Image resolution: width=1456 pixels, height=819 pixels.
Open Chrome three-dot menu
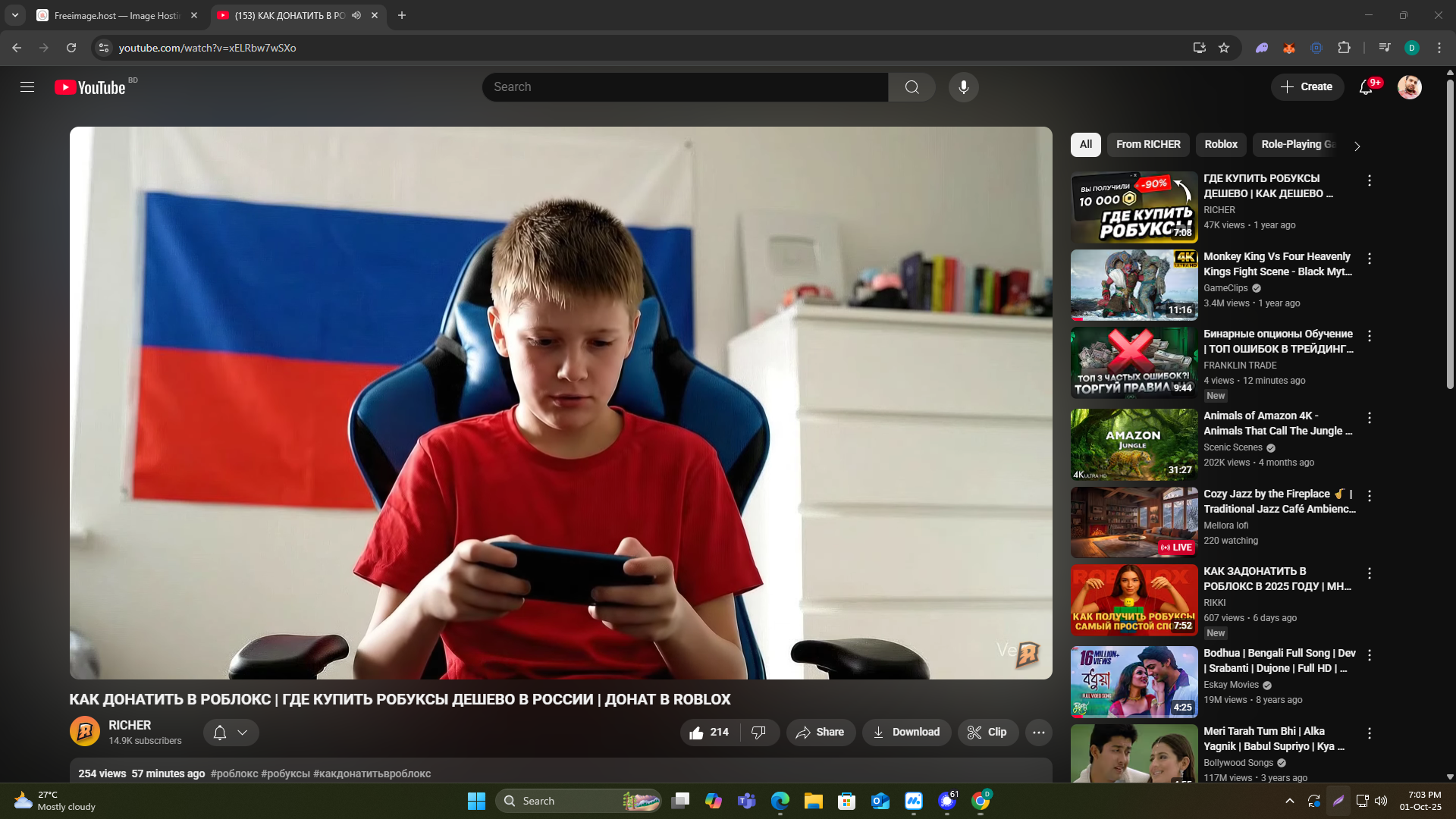(1439, 48)
